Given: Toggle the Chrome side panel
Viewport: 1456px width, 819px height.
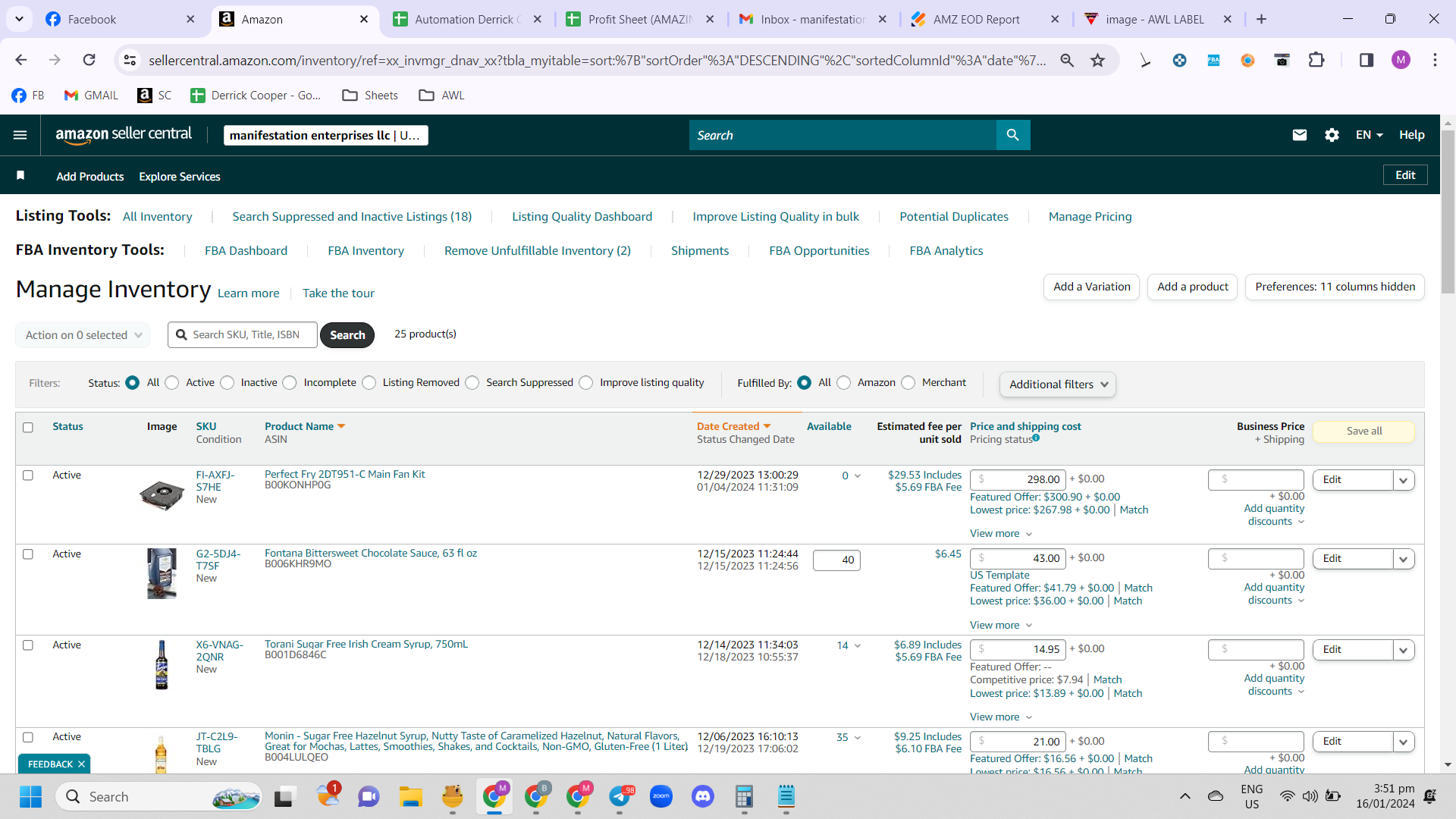Looking at the screenshot, I should (1367, 60).
